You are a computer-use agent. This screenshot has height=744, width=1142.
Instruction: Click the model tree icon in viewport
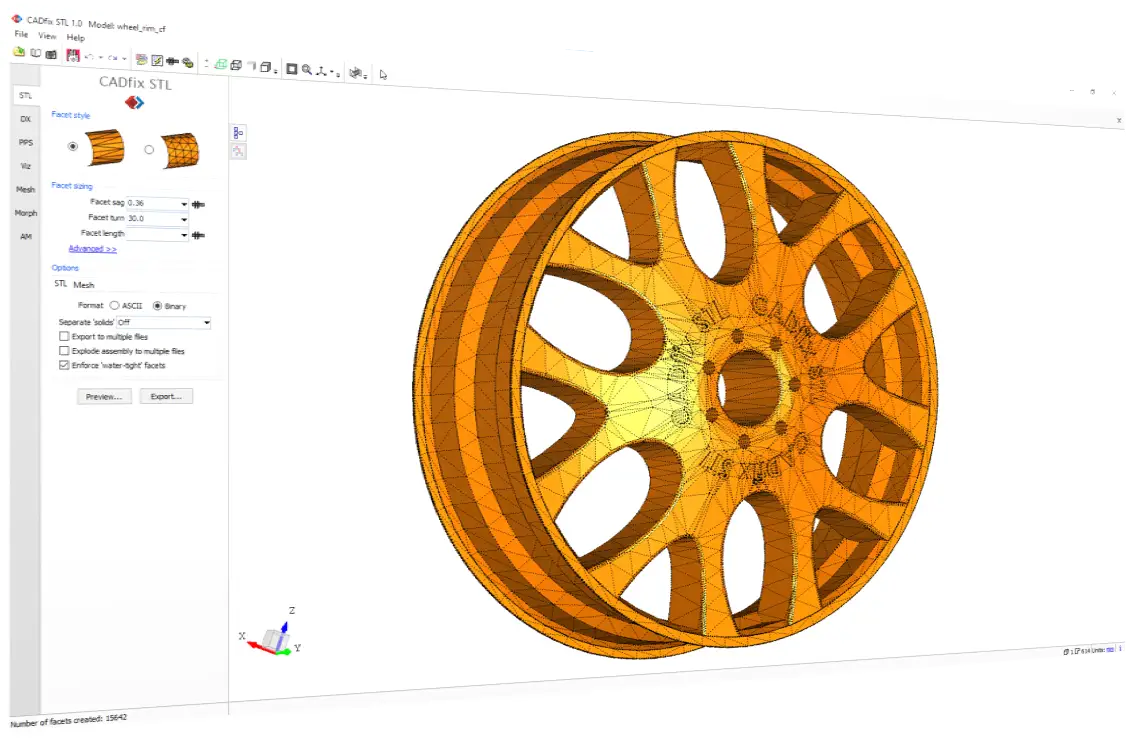[x=238, y=132]
